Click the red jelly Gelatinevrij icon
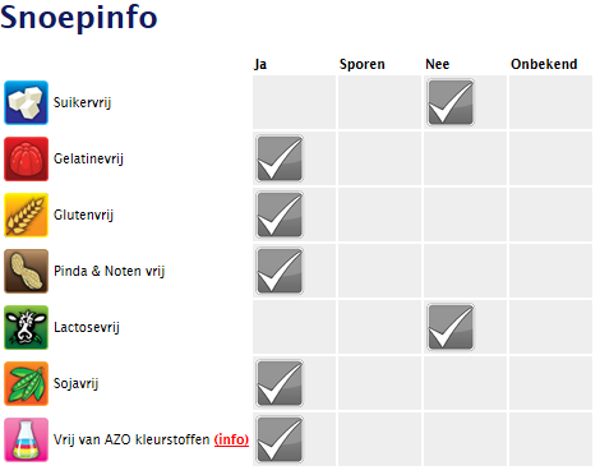The height and width of the screenshot is (475, 600). coord(26,158)
